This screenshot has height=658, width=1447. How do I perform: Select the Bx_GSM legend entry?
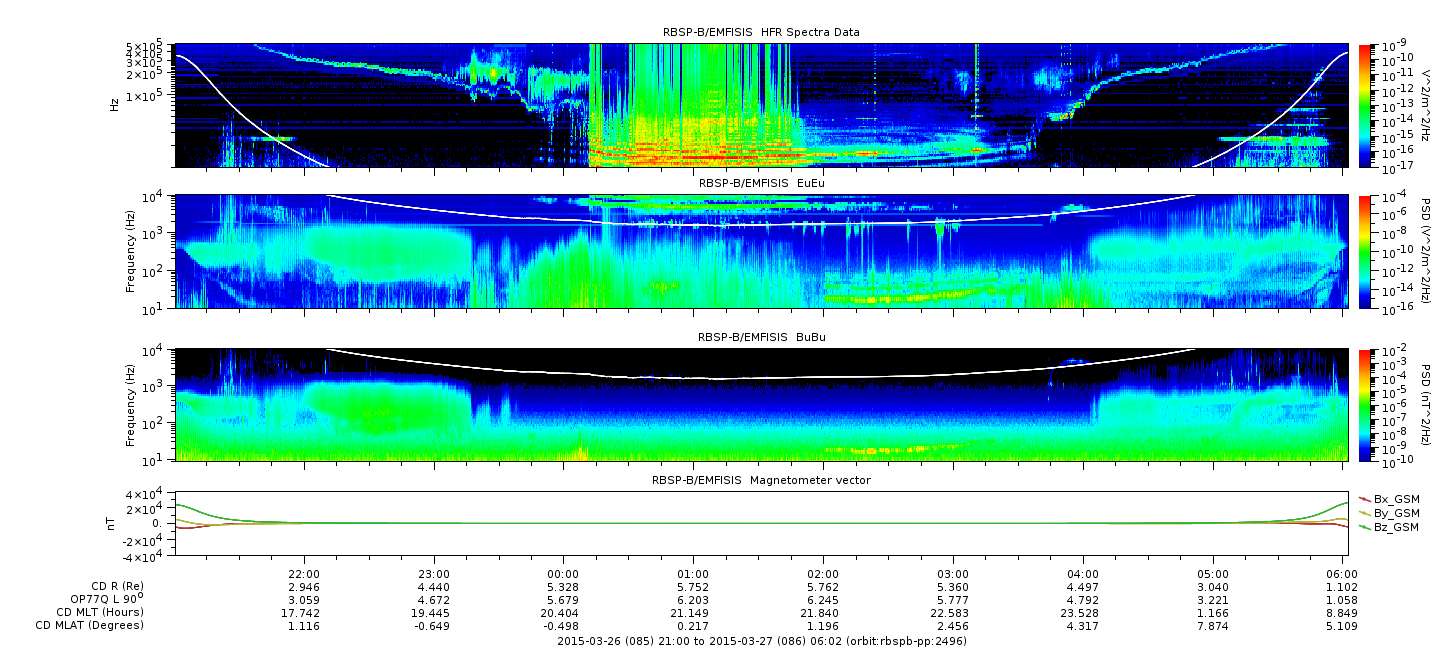1395,499
